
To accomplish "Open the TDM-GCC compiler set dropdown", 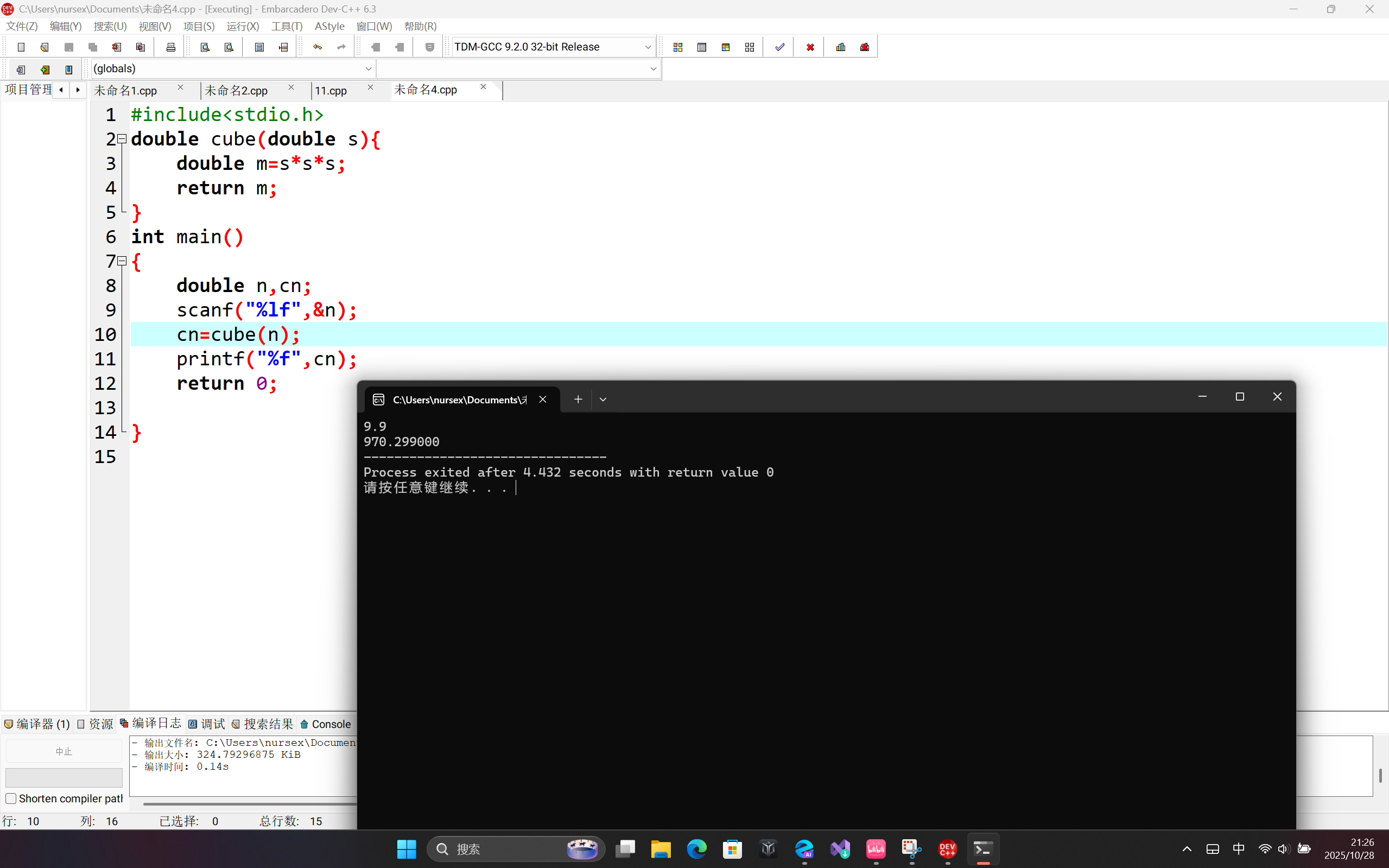I will click(x=648, y=47).
